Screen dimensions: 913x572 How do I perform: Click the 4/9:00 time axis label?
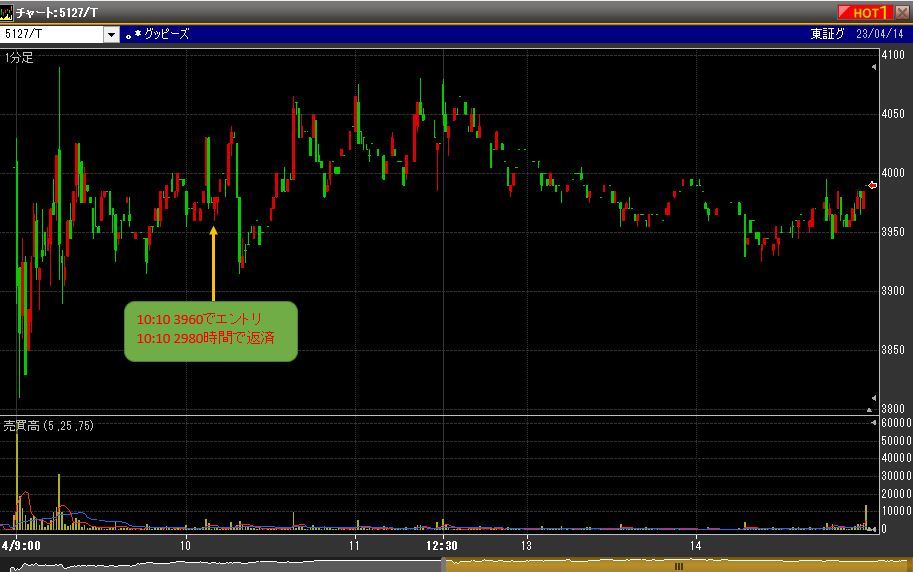tap(22, 546)
